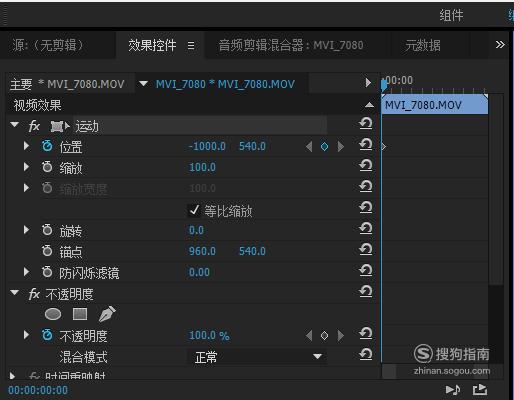514x400 pixels.
Task: Toggle the 旋转 rotation animation stopwatch
Action: (x=47, y=230)
